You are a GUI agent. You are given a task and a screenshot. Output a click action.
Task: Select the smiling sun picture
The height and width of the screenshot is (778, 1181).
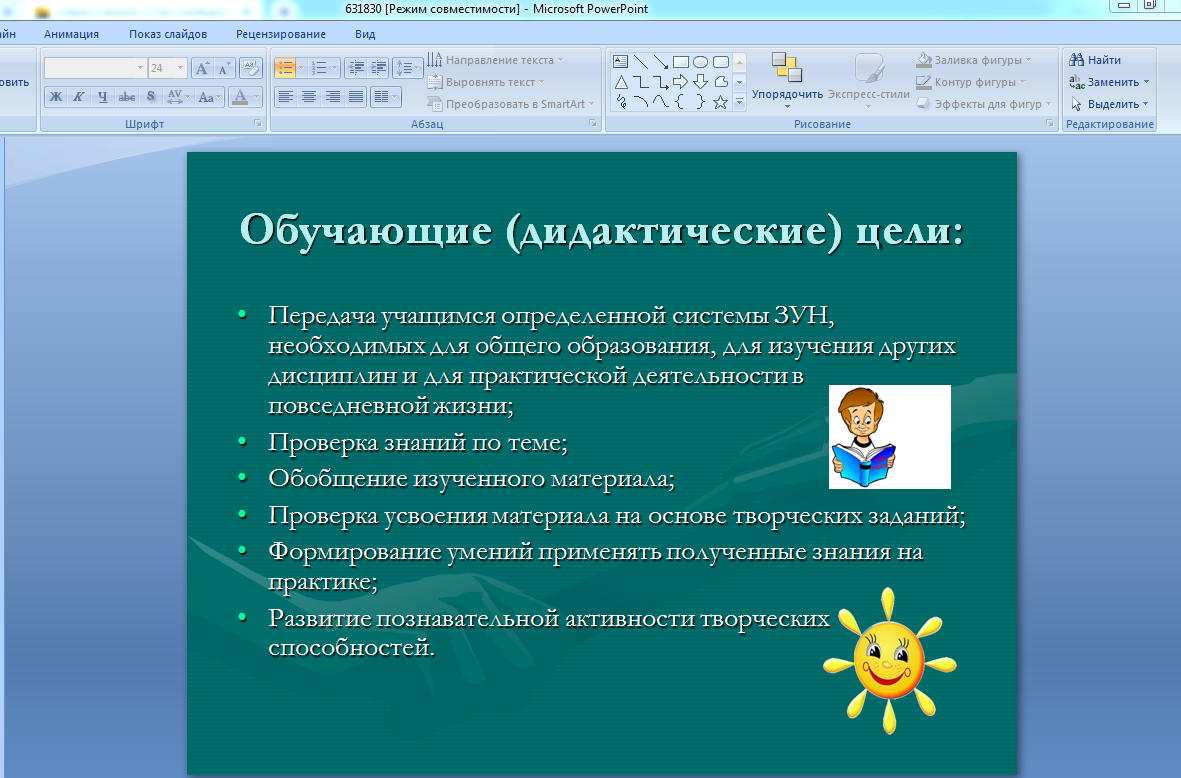click(x=889, y=661)
